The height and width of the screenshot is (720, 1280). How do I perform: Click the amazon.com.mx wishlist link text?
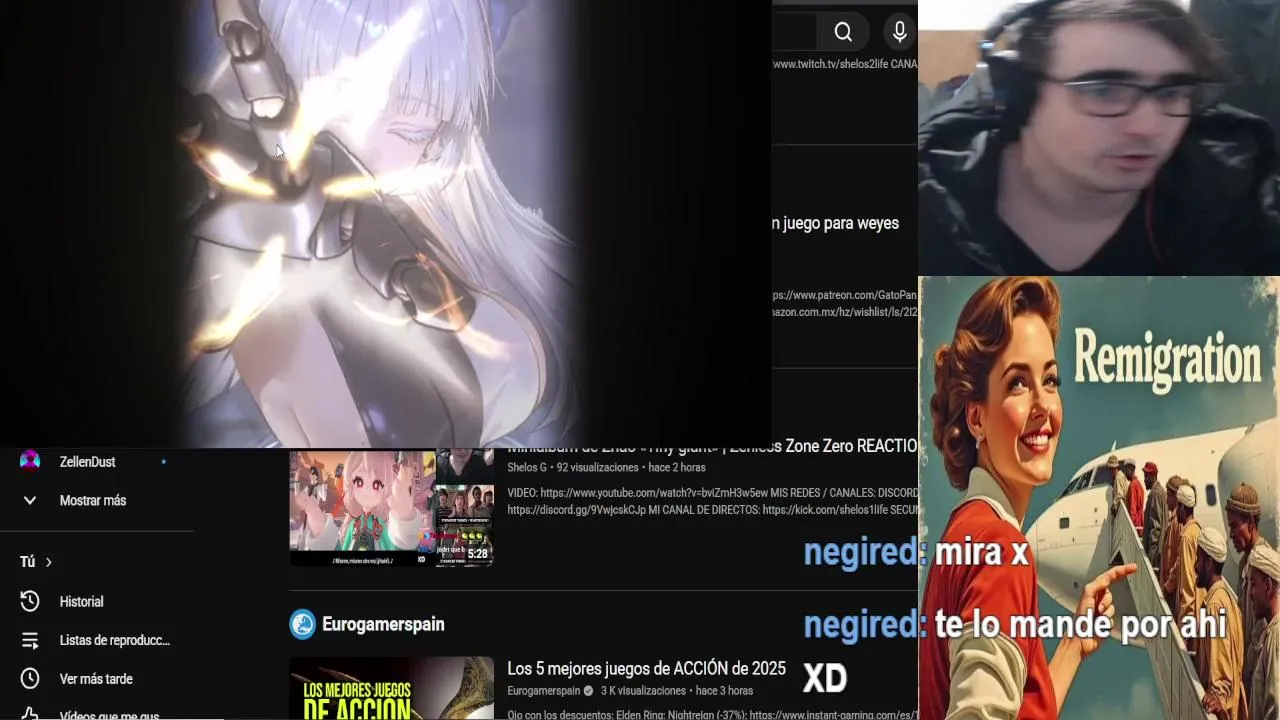click(x=845, y=312)
